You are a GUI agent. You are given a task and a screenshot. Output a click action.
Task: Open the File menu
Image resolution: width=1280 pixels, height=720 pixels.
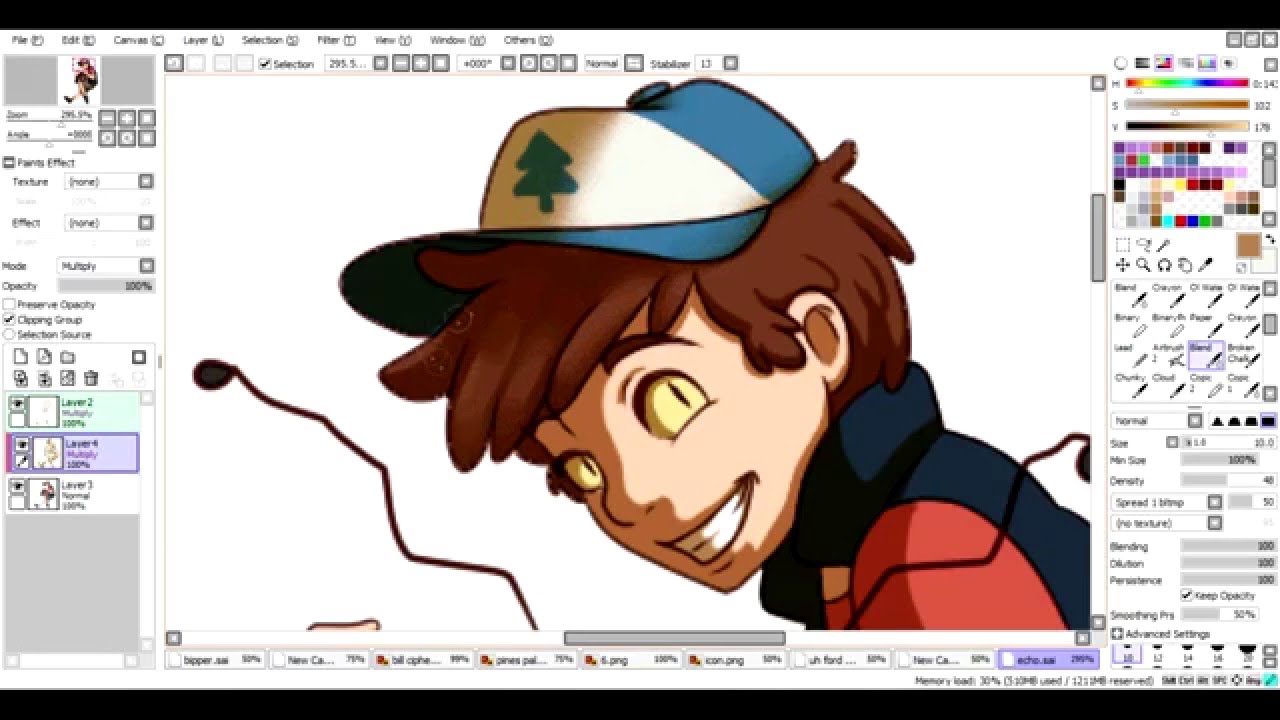[27, 40]
